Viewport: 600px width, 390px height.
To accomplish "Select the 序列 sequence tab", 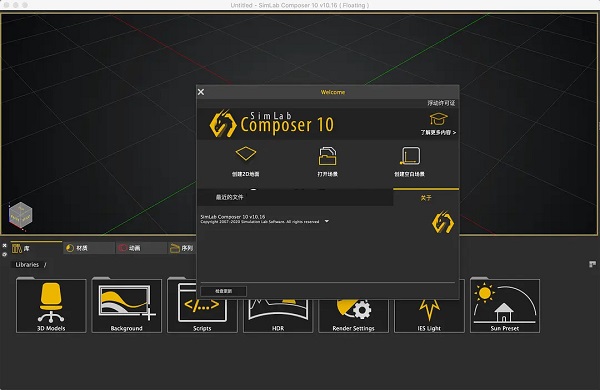I will pyautogui.click(x=182, y=248).
